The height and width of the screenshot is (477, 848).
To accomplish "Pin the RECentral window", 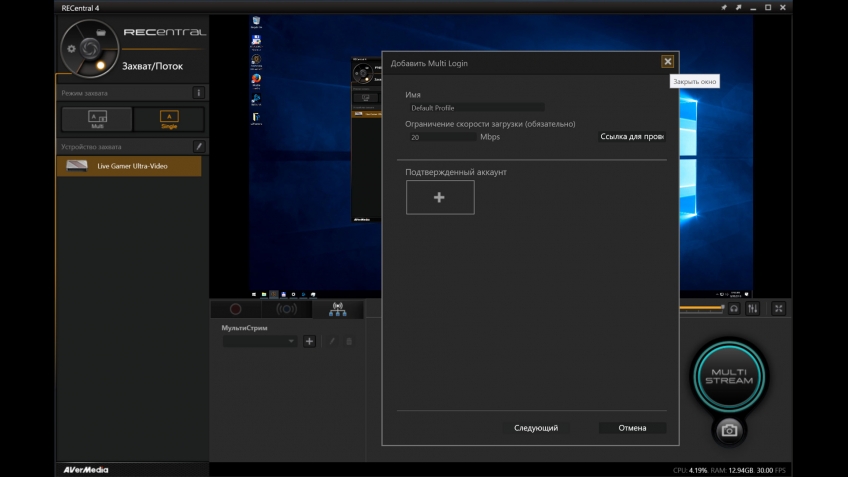I will (724, 8).
